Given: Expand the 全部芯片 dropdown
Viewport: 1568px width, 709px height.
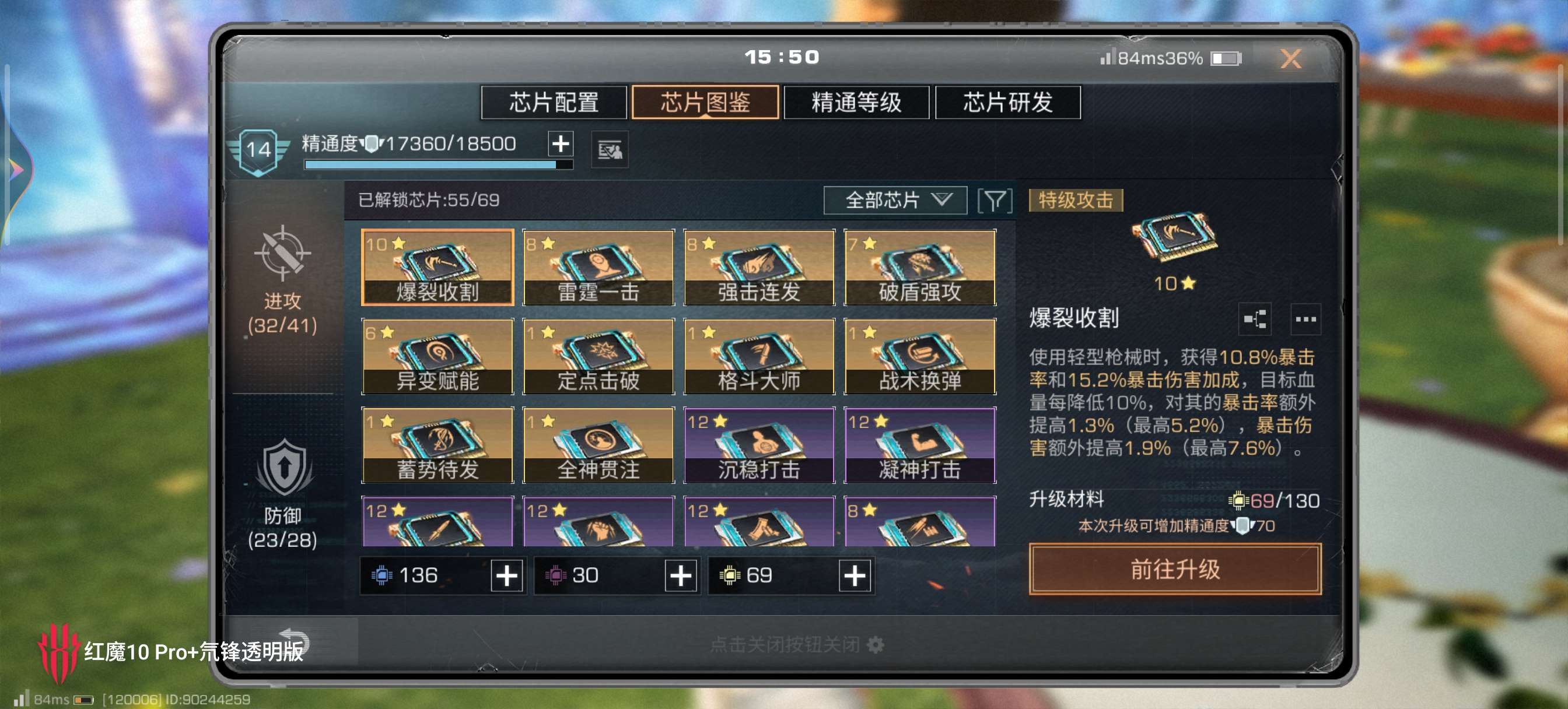Looking at the screenshot, I should [895, 200].
